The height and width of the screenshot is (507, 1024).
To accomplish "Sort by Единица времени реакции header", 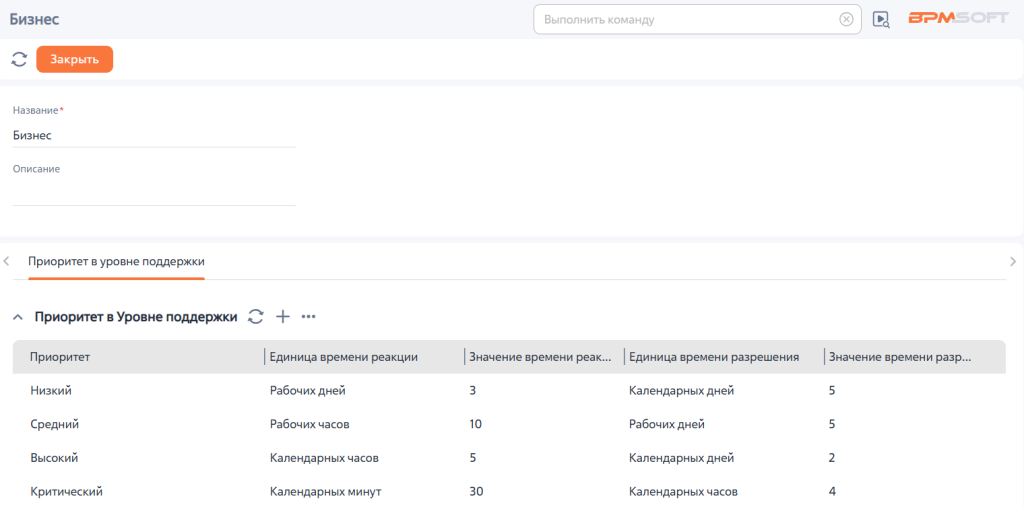I will (x=344, y=357).
